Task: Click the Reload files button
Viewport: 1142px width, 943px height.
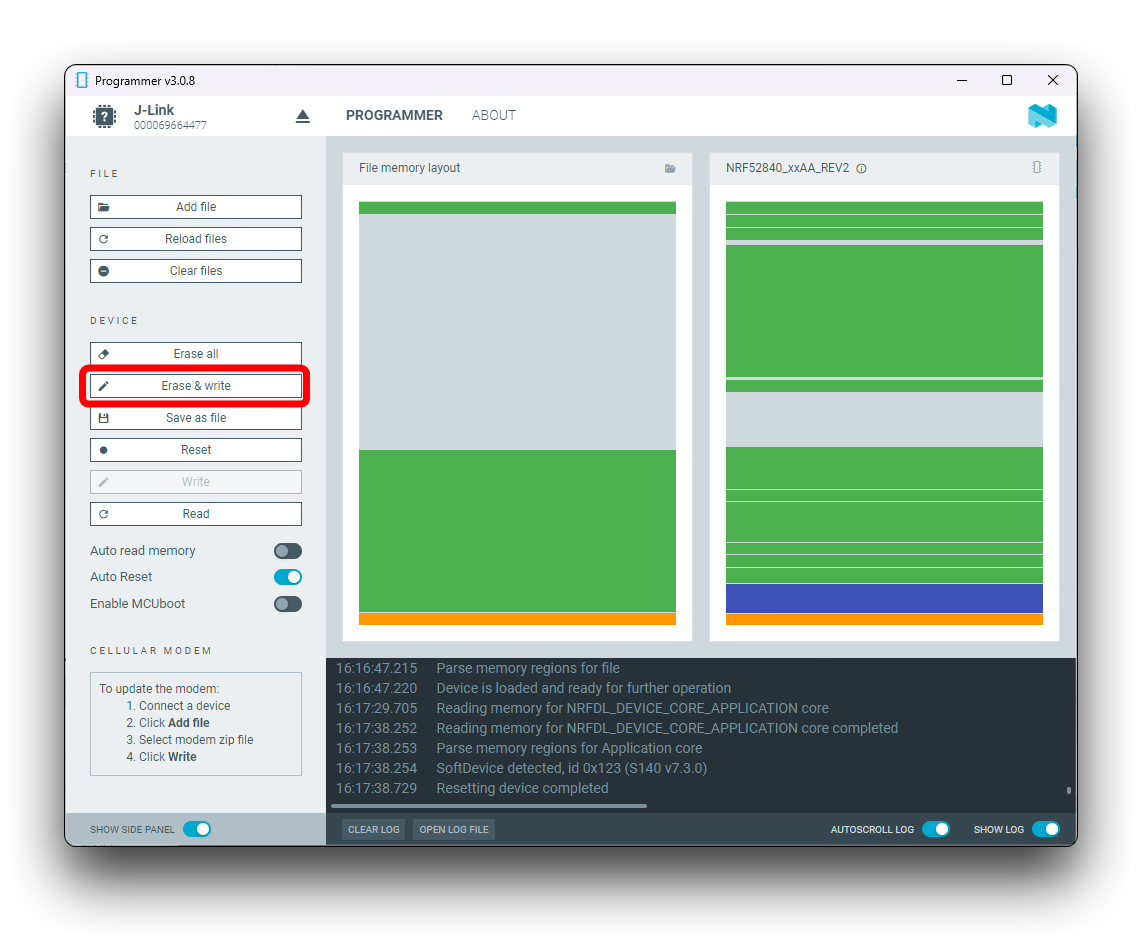Action: click(x=196, y=239)
